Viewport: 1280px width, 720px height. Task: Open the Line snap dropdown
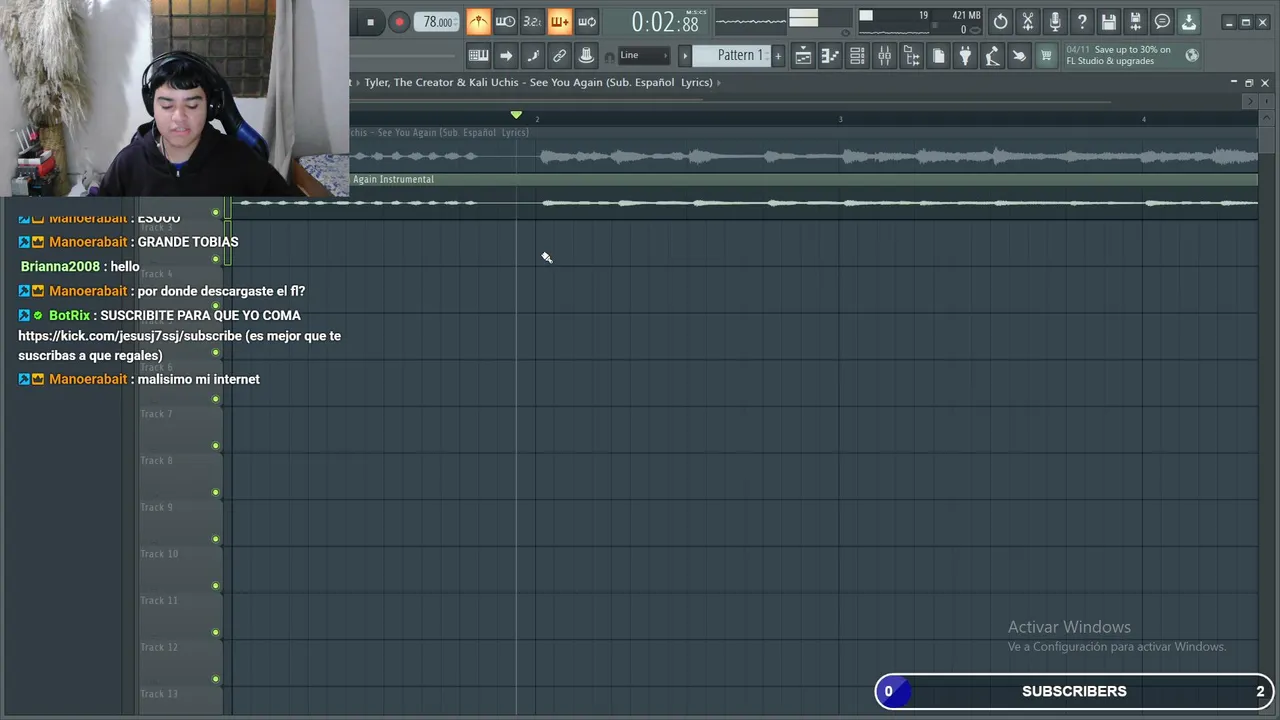[x=643, y=55]
